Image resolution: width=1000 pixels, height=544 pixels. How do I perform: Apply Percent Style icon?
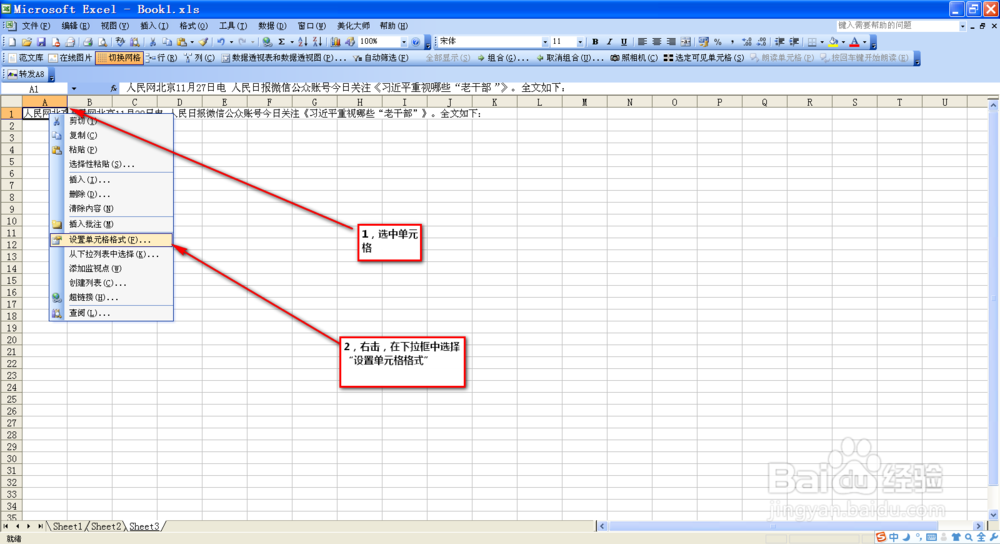717,42
